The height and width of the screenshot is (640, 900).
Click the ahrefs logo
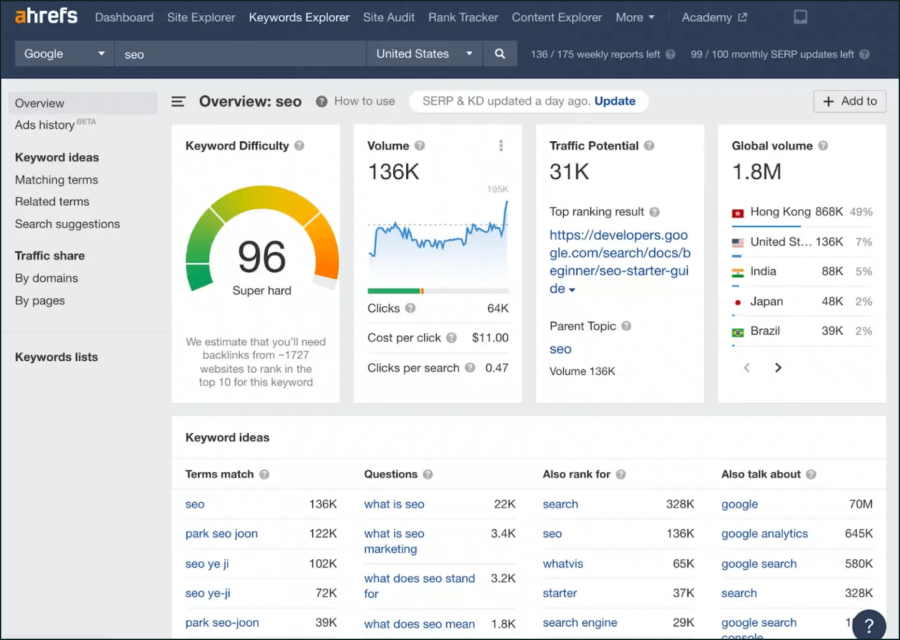(x=46, y=16)
